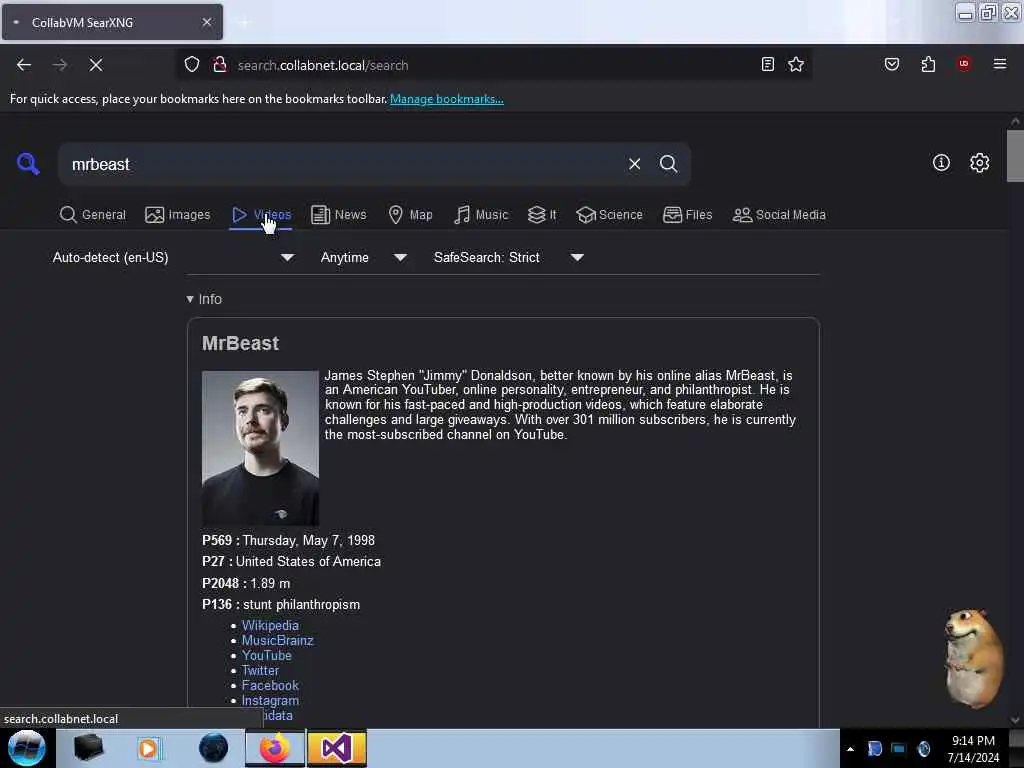Click the page vertical scrollbar thumb

(x=1015, y=155)
